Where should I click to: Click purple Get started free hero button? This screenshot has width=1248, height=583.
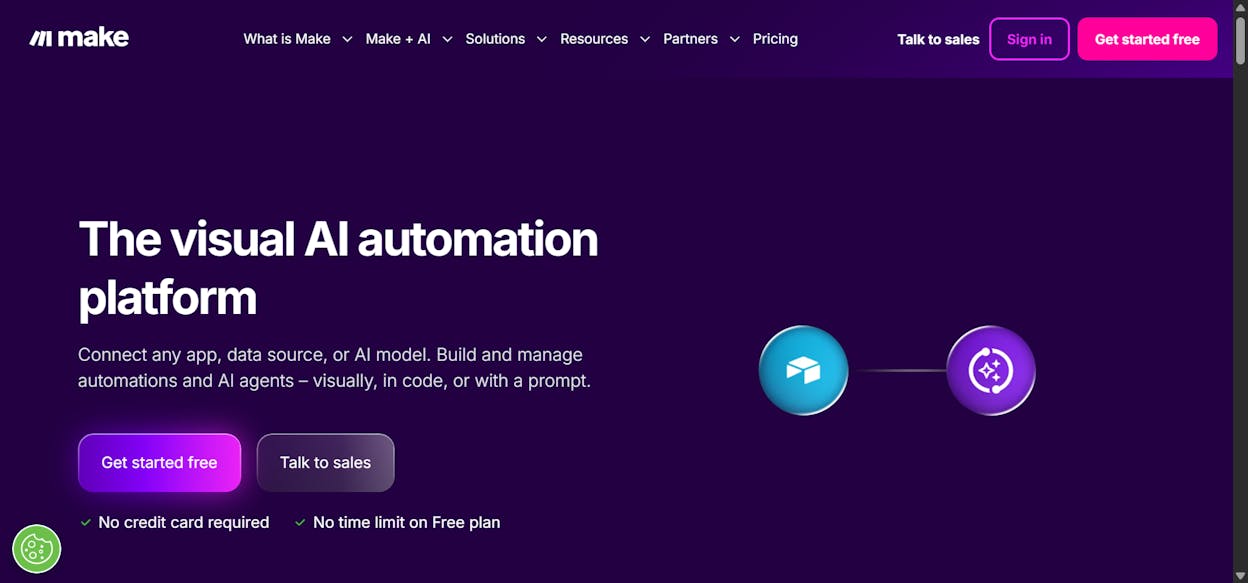pyautogui.click(x=159, y=462)
